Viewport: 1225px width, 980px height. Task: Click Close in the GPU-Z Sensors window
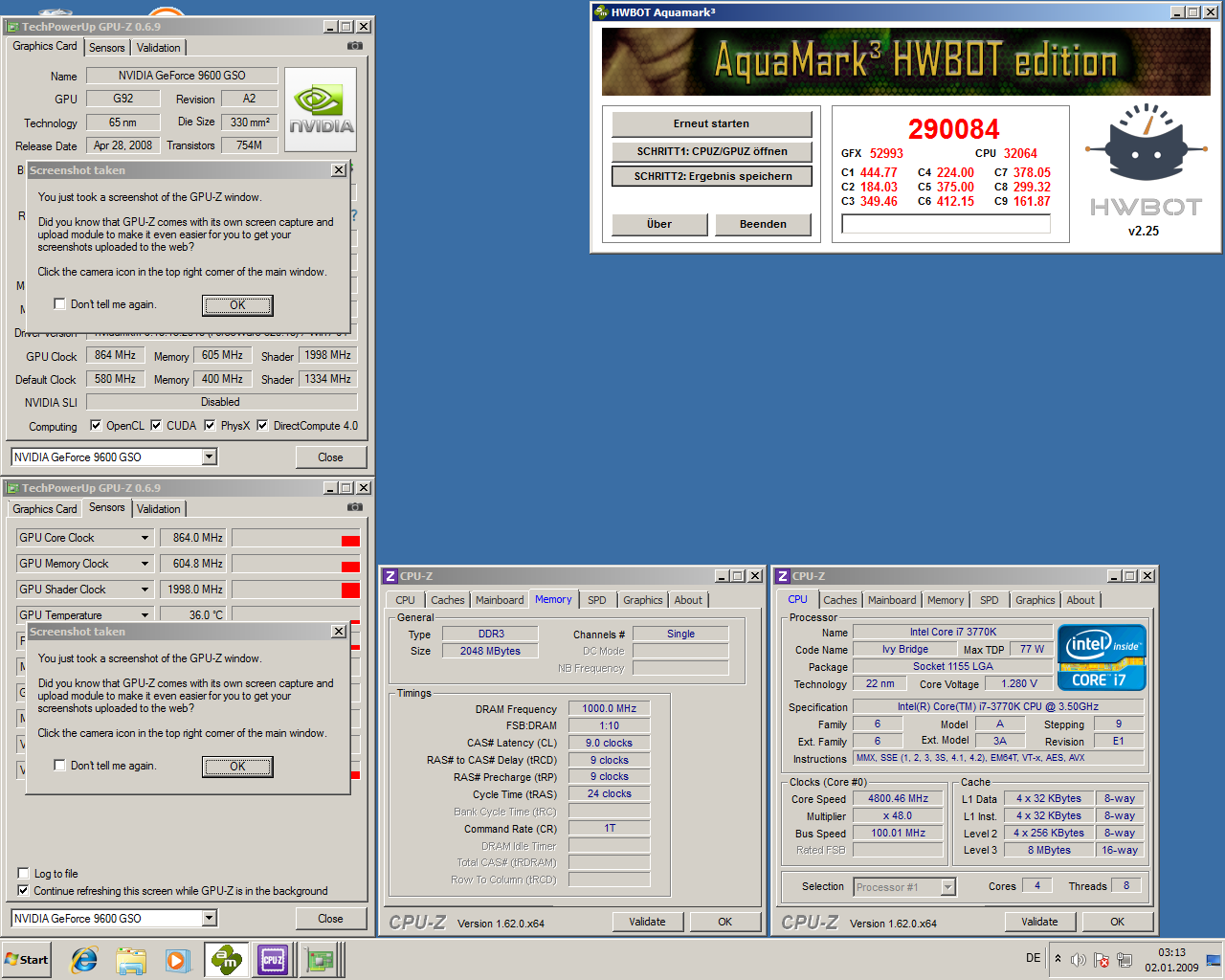coord(330,919)
